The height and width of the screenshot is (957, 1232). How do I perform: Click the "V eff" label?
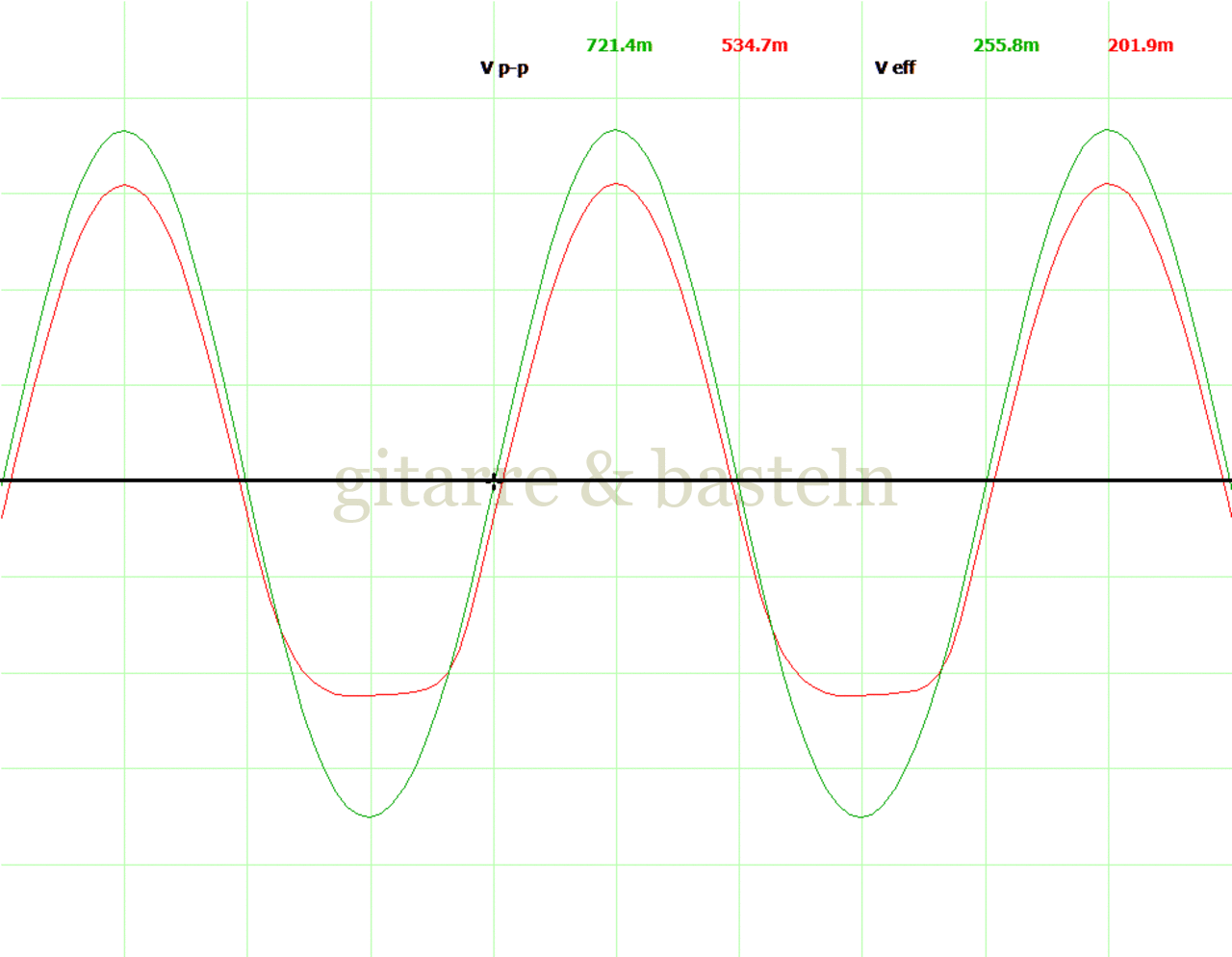895,67
